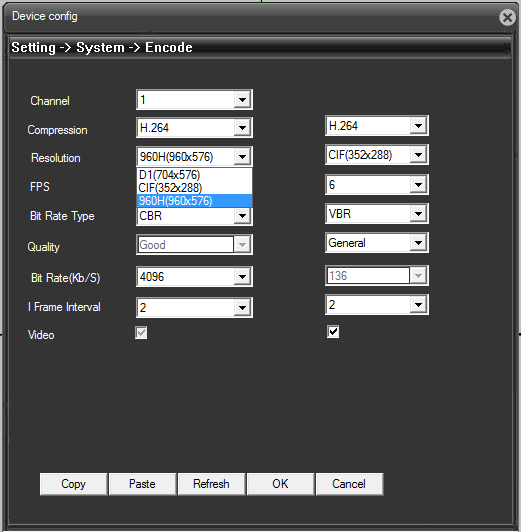Open VBR Bit Rate Type dropdown
Viewport: 521px width, 532px height.
[377, 214]
